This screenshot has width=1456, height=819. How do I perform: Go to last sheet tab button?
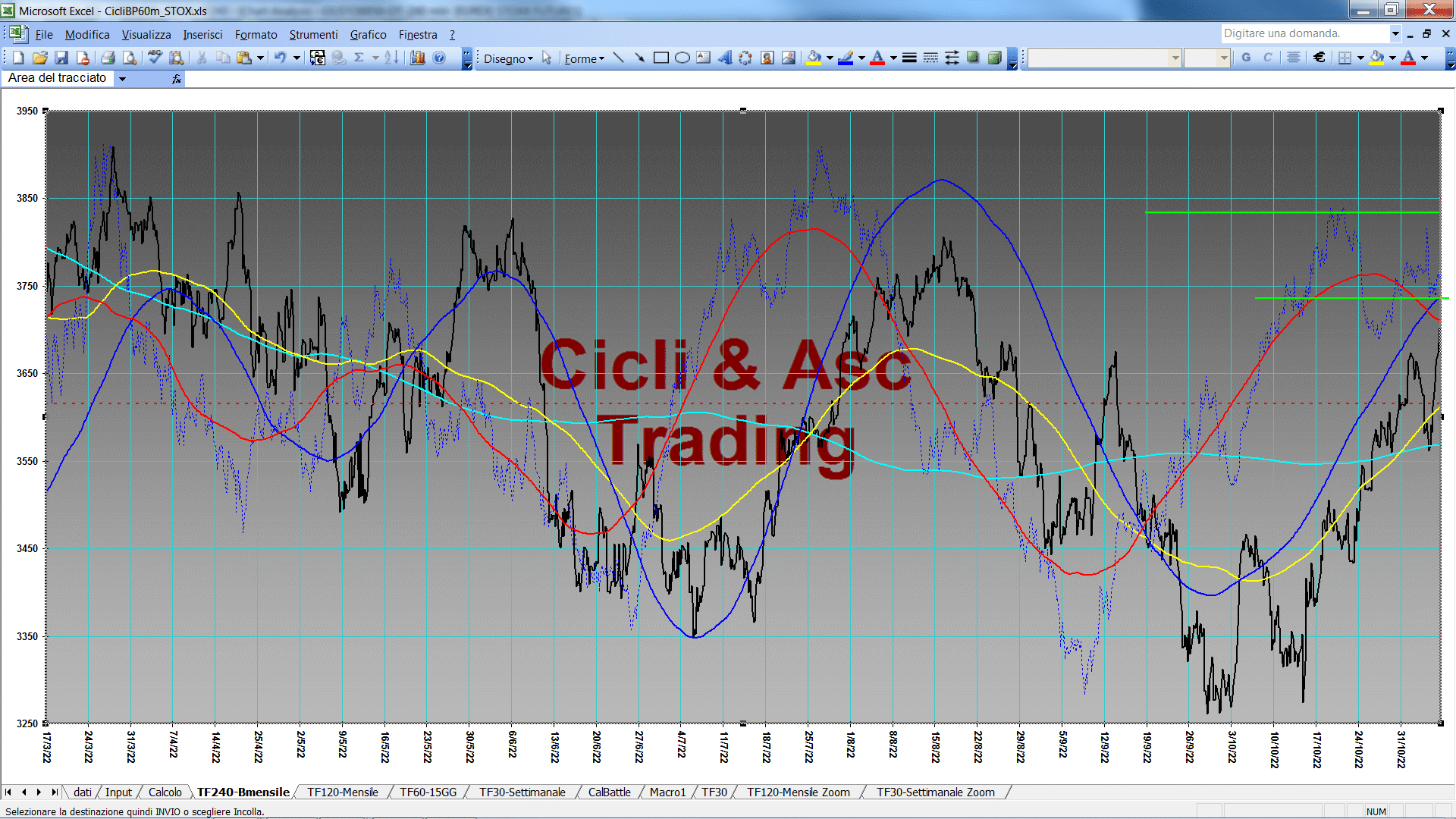(x=54, y=792)
